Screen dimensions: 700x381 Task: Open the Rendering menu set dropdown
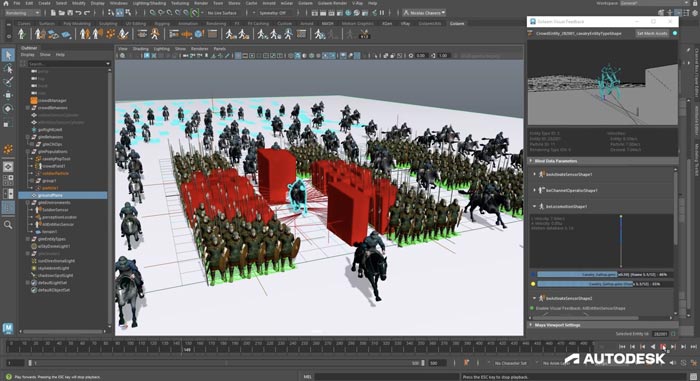click(x=22, y=13)
